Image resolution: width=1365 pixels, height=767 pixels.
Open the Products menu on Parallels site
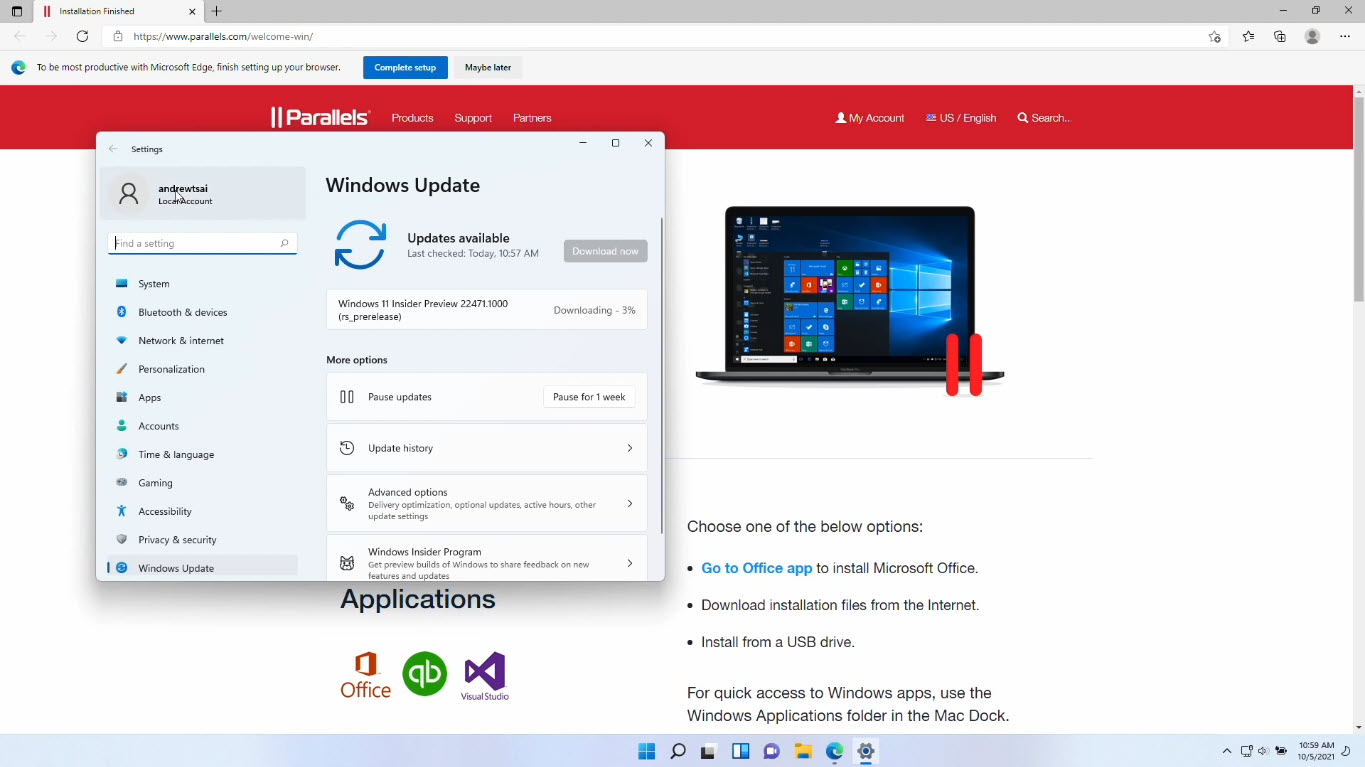pyautogui.click(x=412, y=118)
